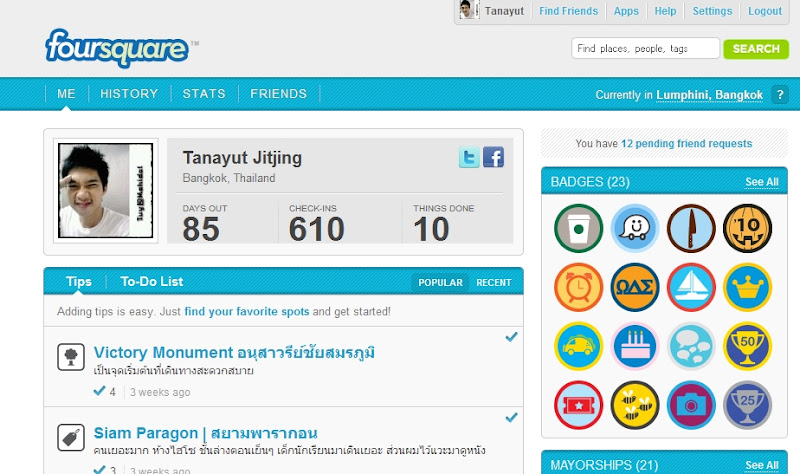
Task: Open the HISTORY tab
Action: coord(129,94)
